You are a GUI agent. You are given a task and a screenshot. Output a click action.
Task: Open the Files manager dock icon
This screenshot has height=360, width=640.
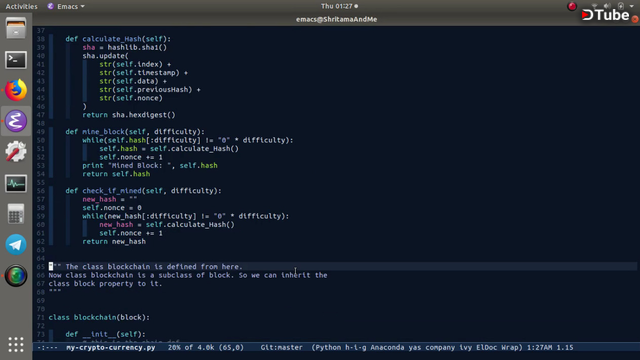[x=16, y=29]
